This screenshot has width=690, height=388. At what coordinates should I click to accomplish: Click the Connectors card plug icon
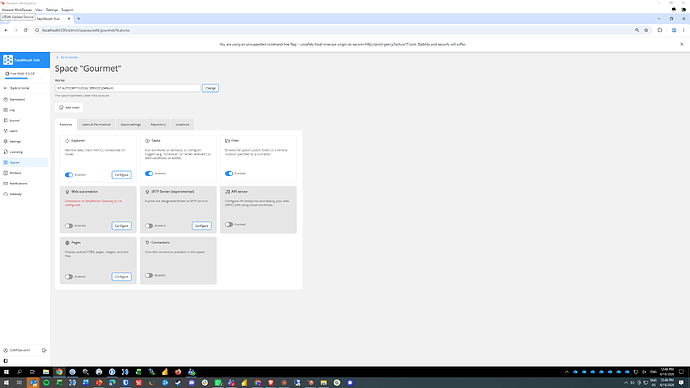point(147,243)
